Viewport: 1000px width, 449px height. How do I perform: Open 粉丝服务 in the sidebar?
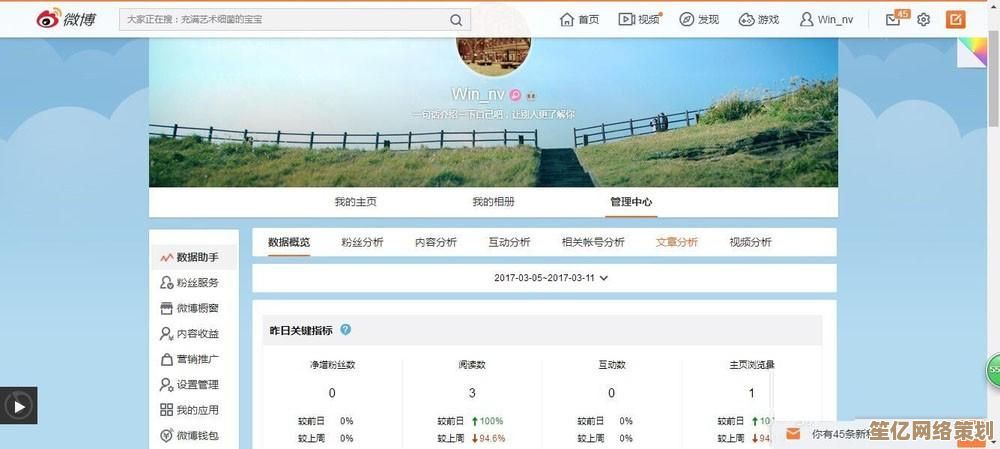(197, 283)
